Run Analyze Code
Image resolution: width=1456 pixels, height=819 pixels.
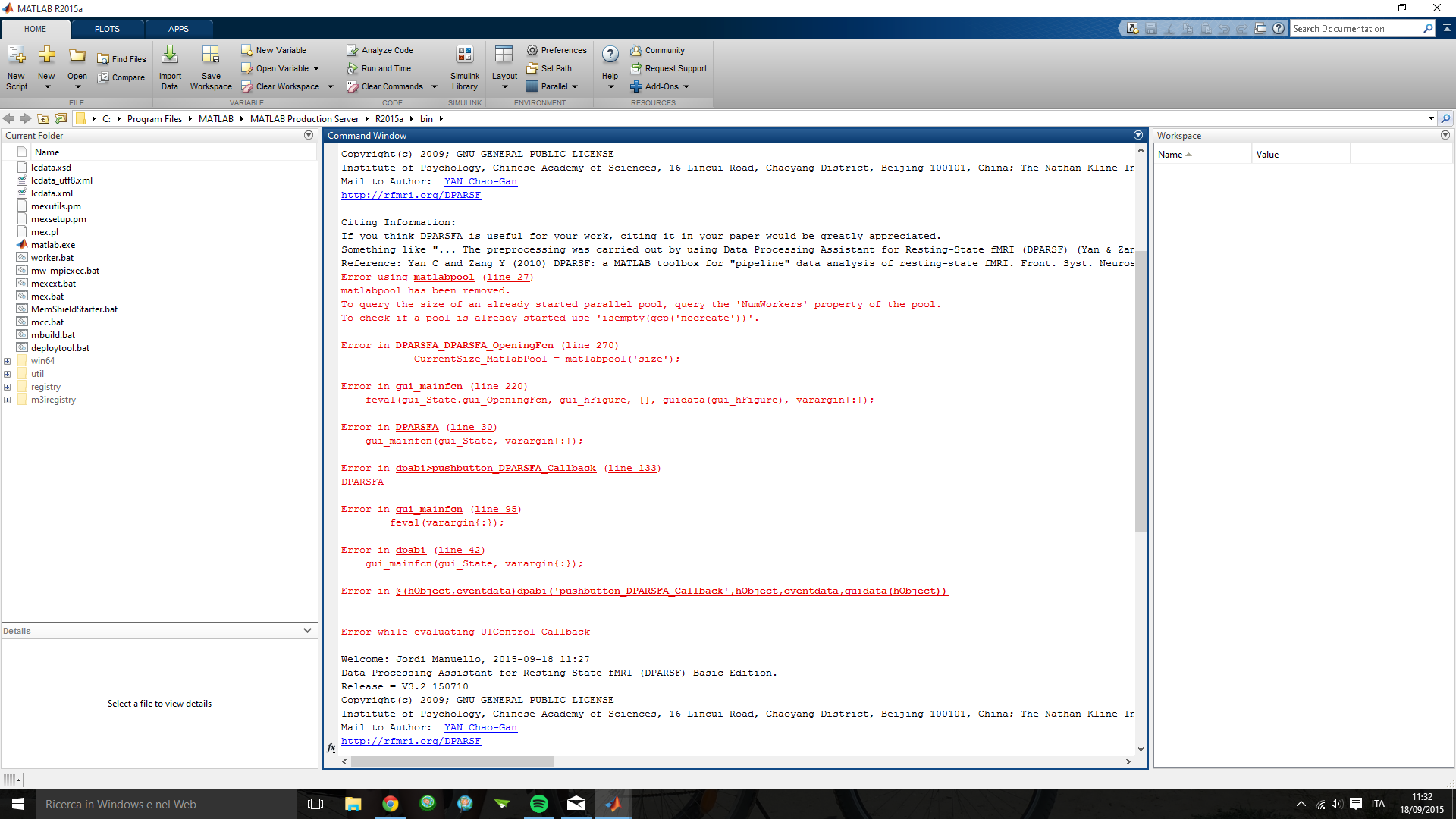380,50
